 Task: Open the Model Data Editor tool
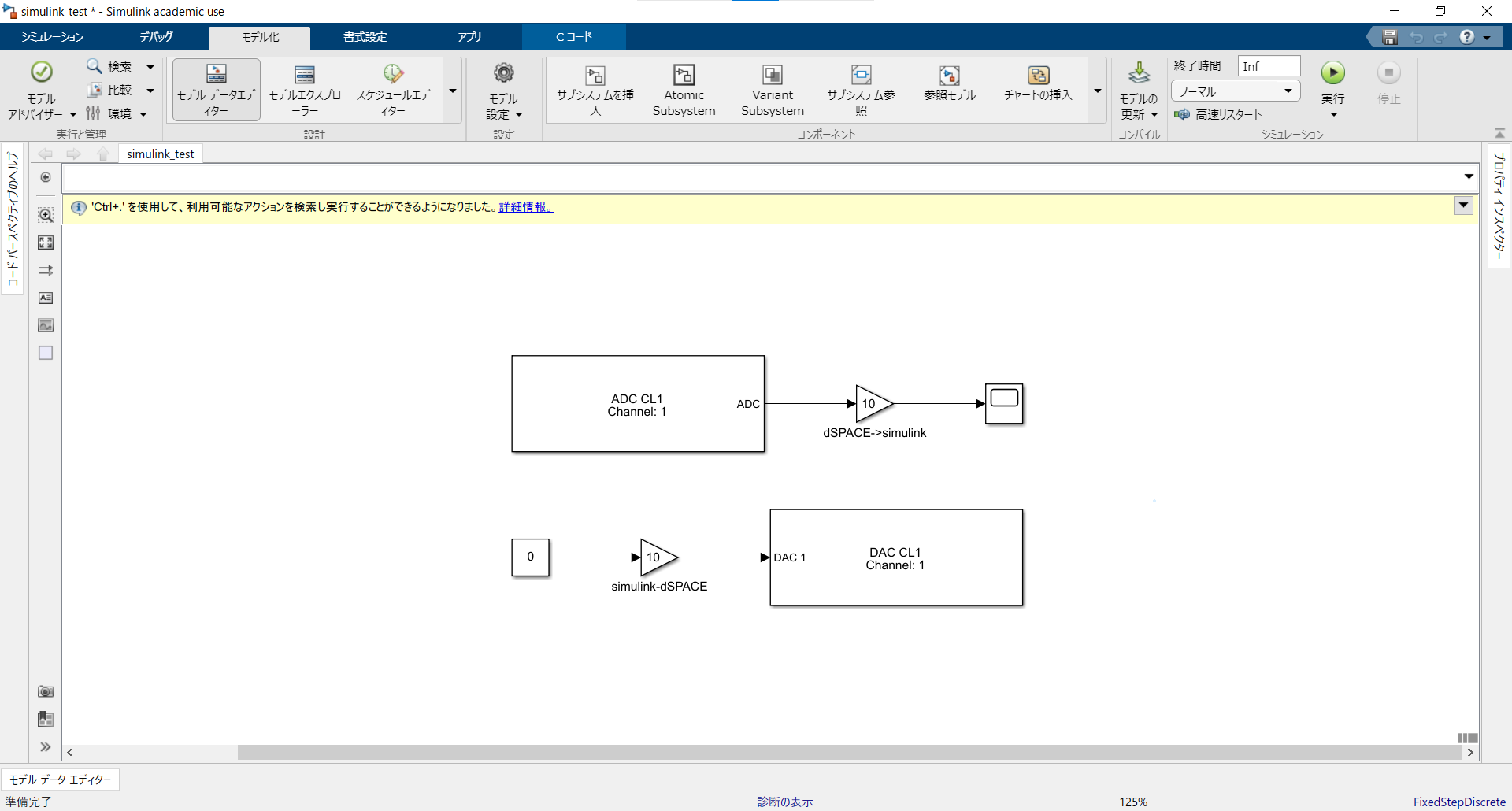(x=216, y=89)
